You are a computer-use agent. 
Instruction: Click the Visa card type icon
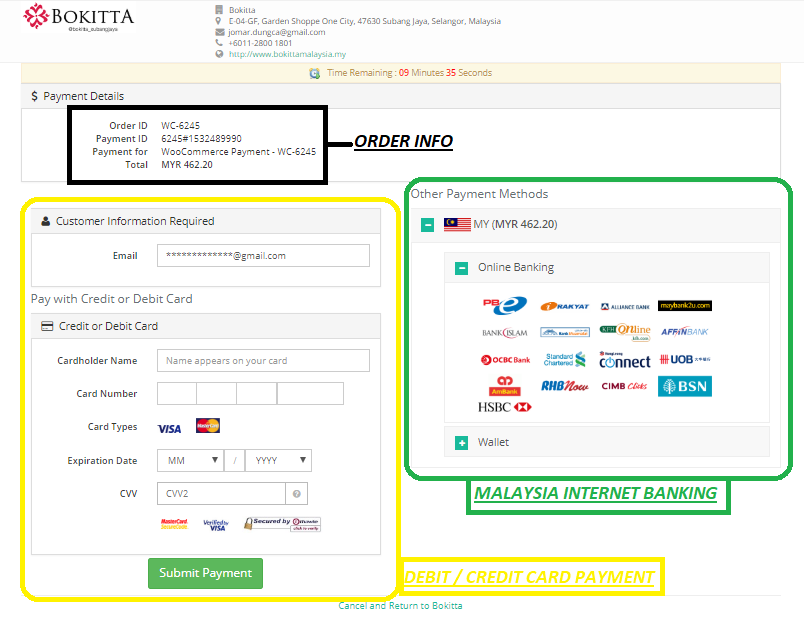[x=169, y=429]
